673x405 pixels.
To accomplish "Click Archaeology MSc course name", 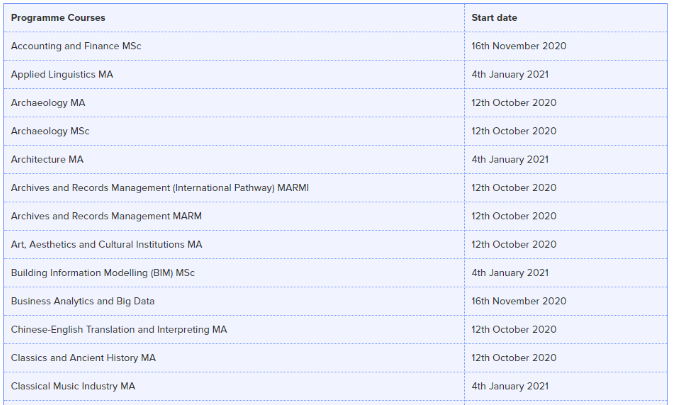I will [50, 131].
